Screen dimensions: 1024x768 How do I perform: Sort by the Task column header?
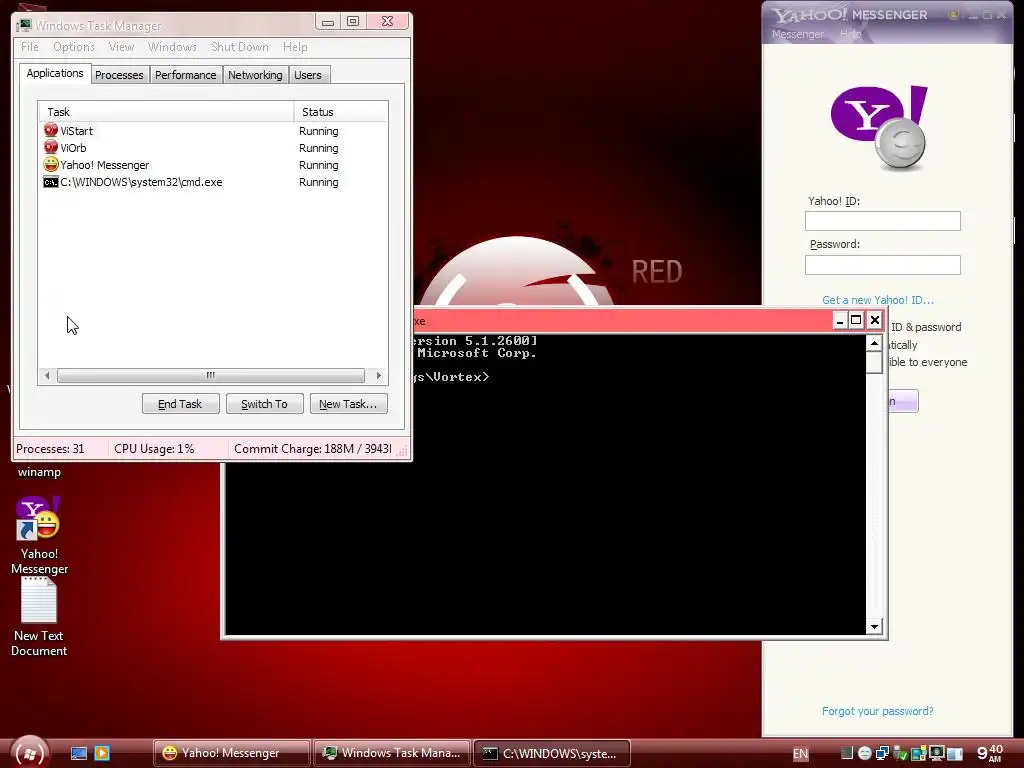coord(166,112)
